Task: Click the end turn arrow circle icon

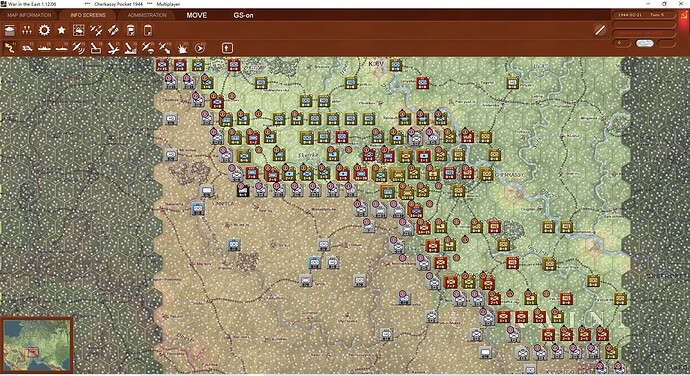Action: [199, 48]
